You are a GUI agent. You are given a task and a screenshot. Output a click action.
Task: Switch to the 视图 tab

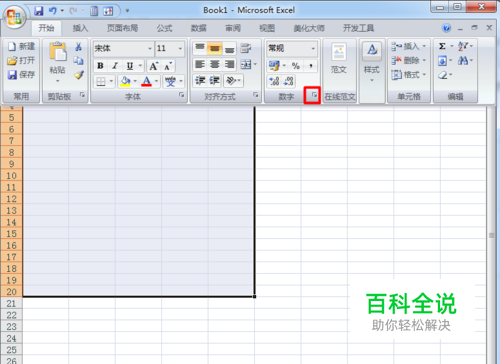(x=267, y=28)
